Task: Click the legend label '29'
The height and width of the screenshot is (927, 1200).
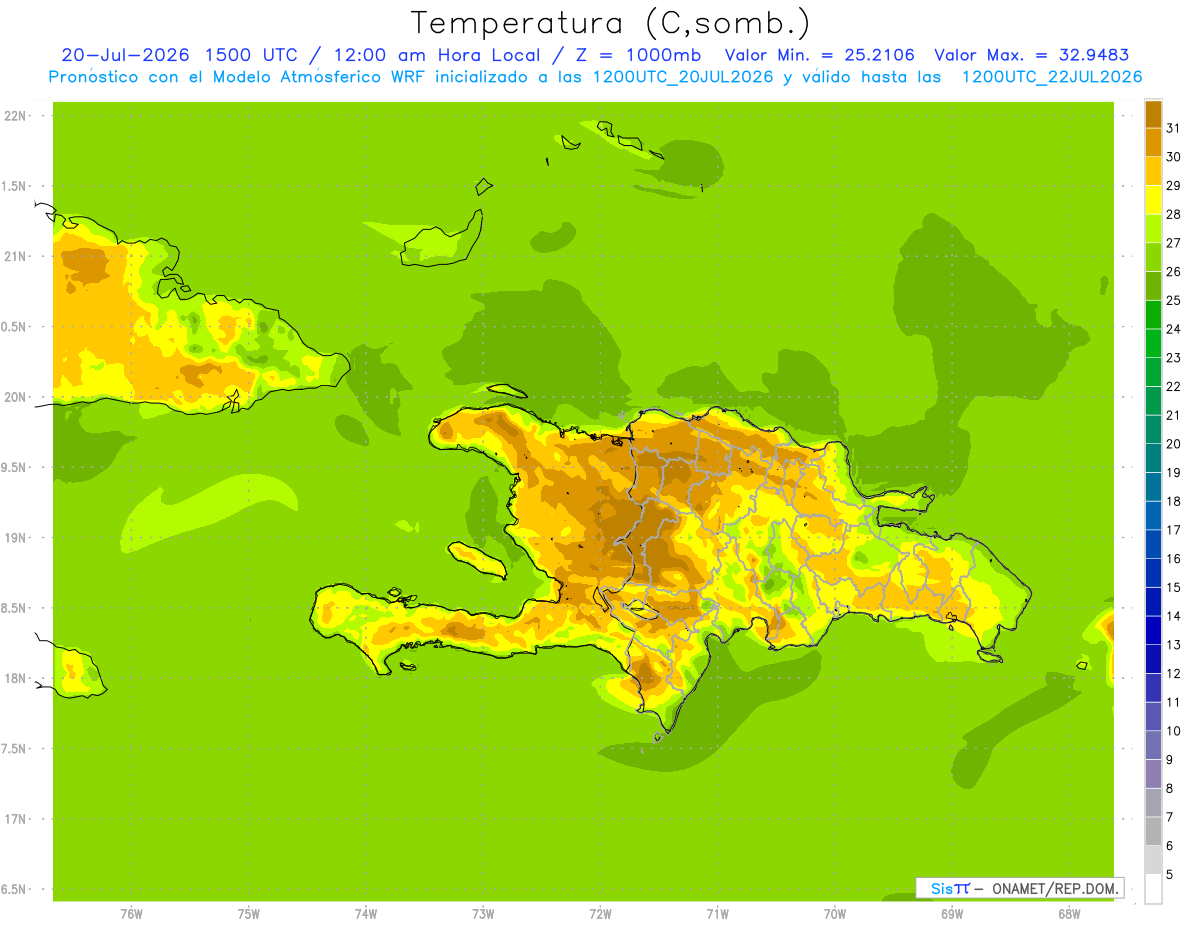Action: 1173,185
